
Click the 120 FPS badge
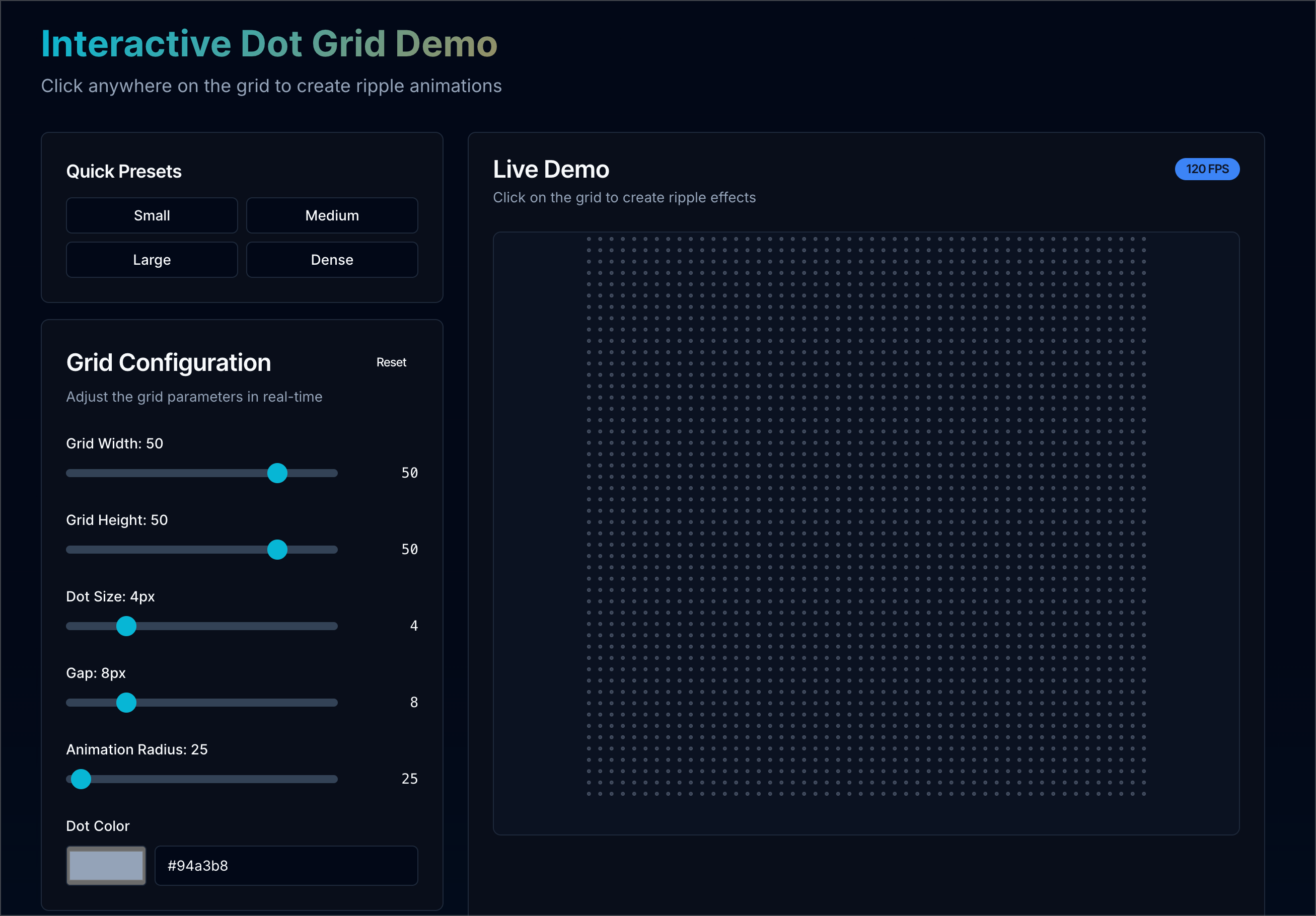click(x=1207, y=169)
